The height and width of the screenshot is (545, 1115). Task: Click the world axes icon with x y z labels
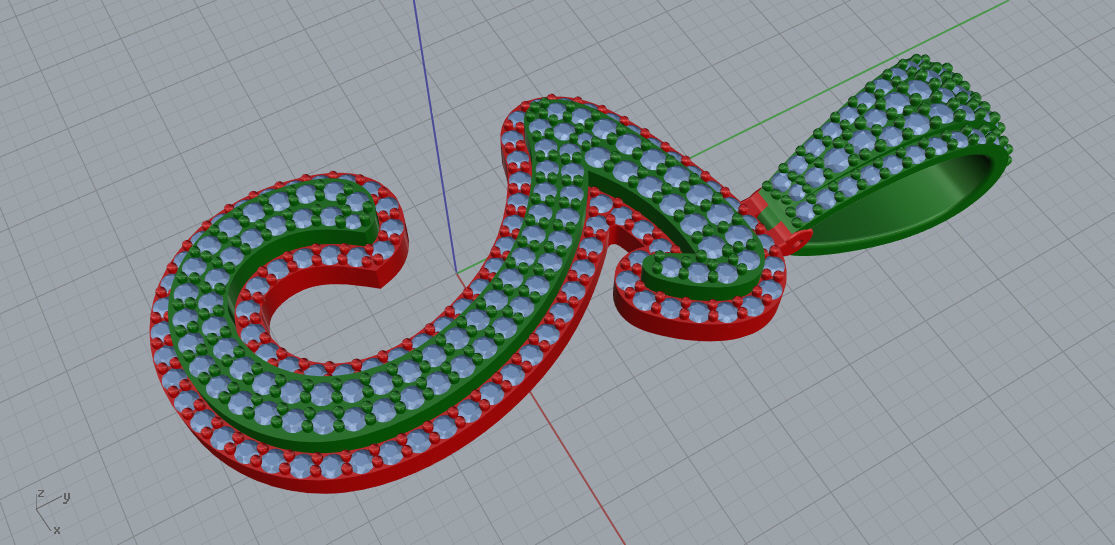pos(52,510)
